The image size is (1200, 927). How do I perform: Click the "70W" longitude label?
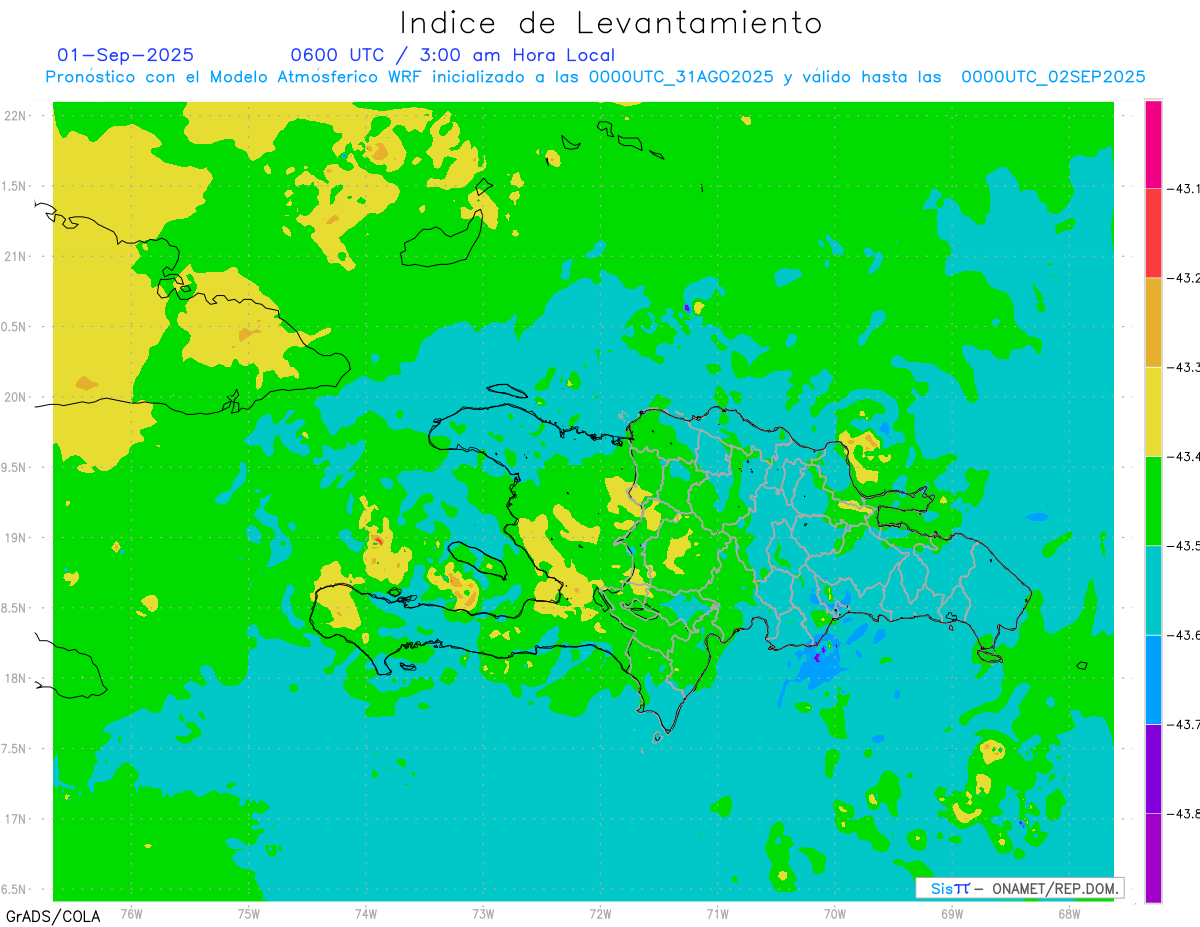(835, 913)
